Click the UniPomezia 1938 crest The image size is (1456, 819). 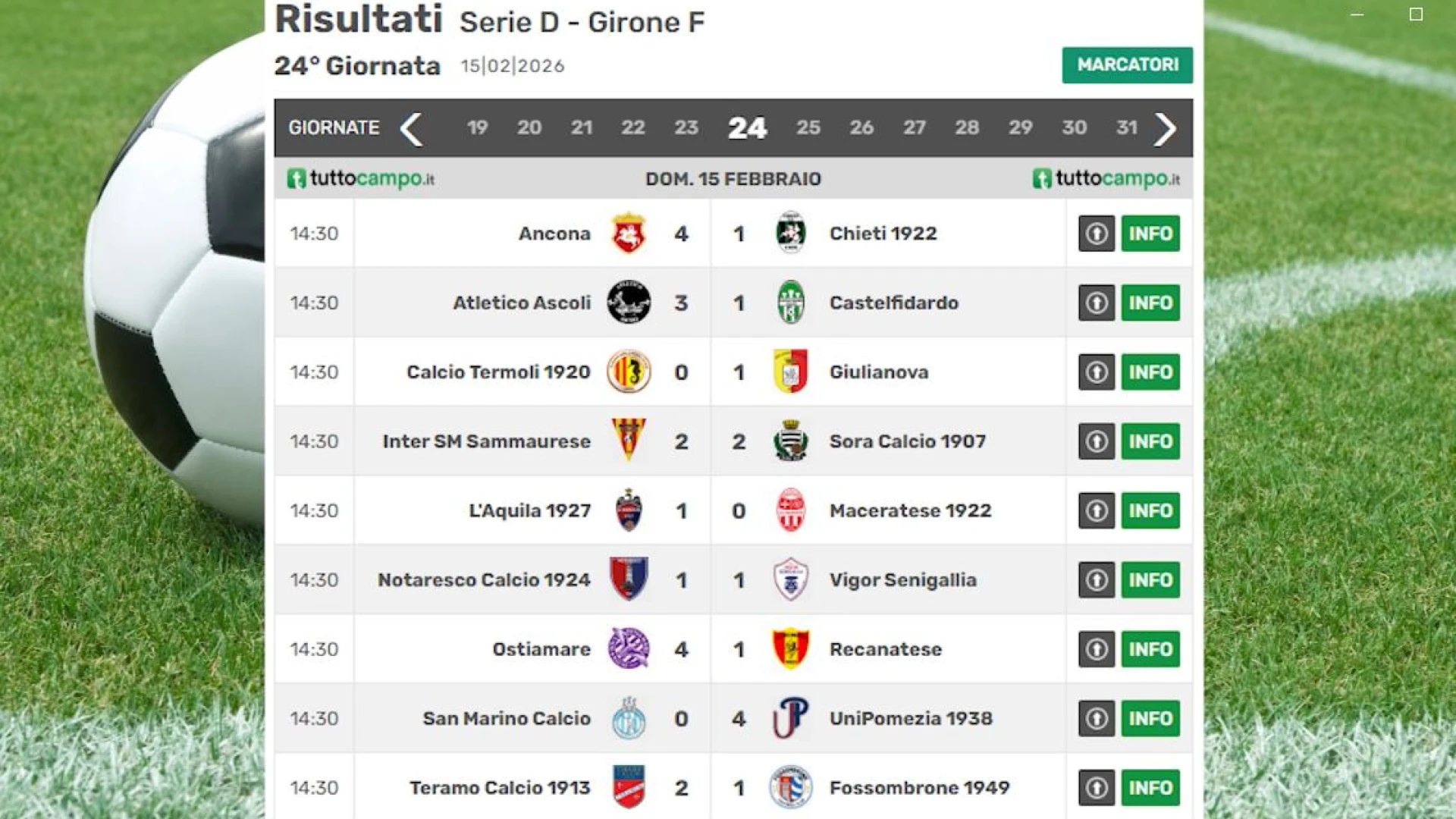coord(791,718)
